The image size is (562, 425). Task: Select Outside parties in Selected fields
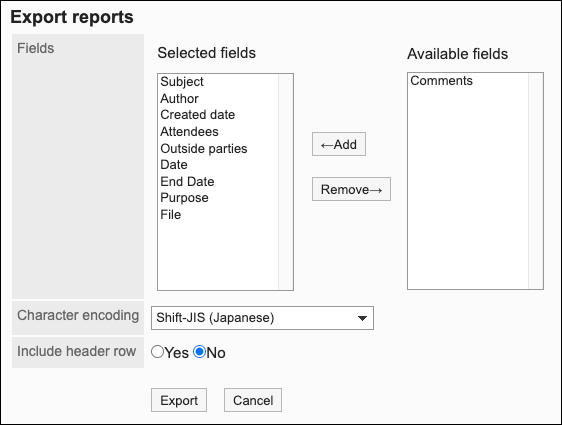coord(218,148)
